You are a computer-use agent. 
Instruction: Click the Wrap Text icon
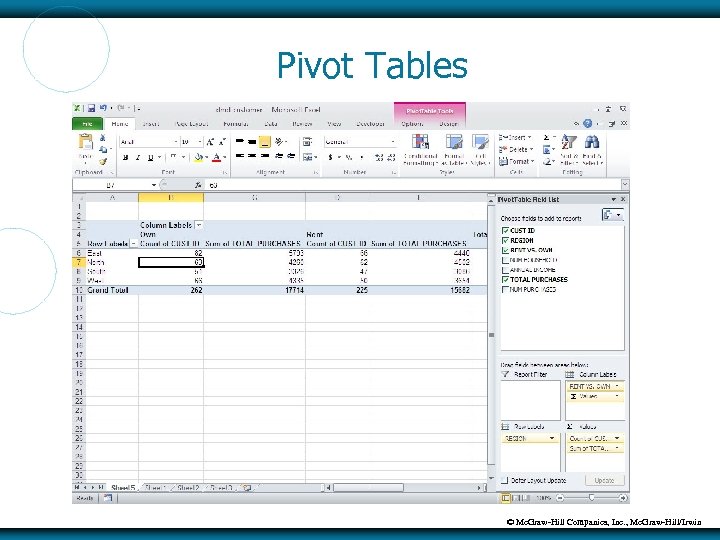pyautogui.click(x=307, y=142)
